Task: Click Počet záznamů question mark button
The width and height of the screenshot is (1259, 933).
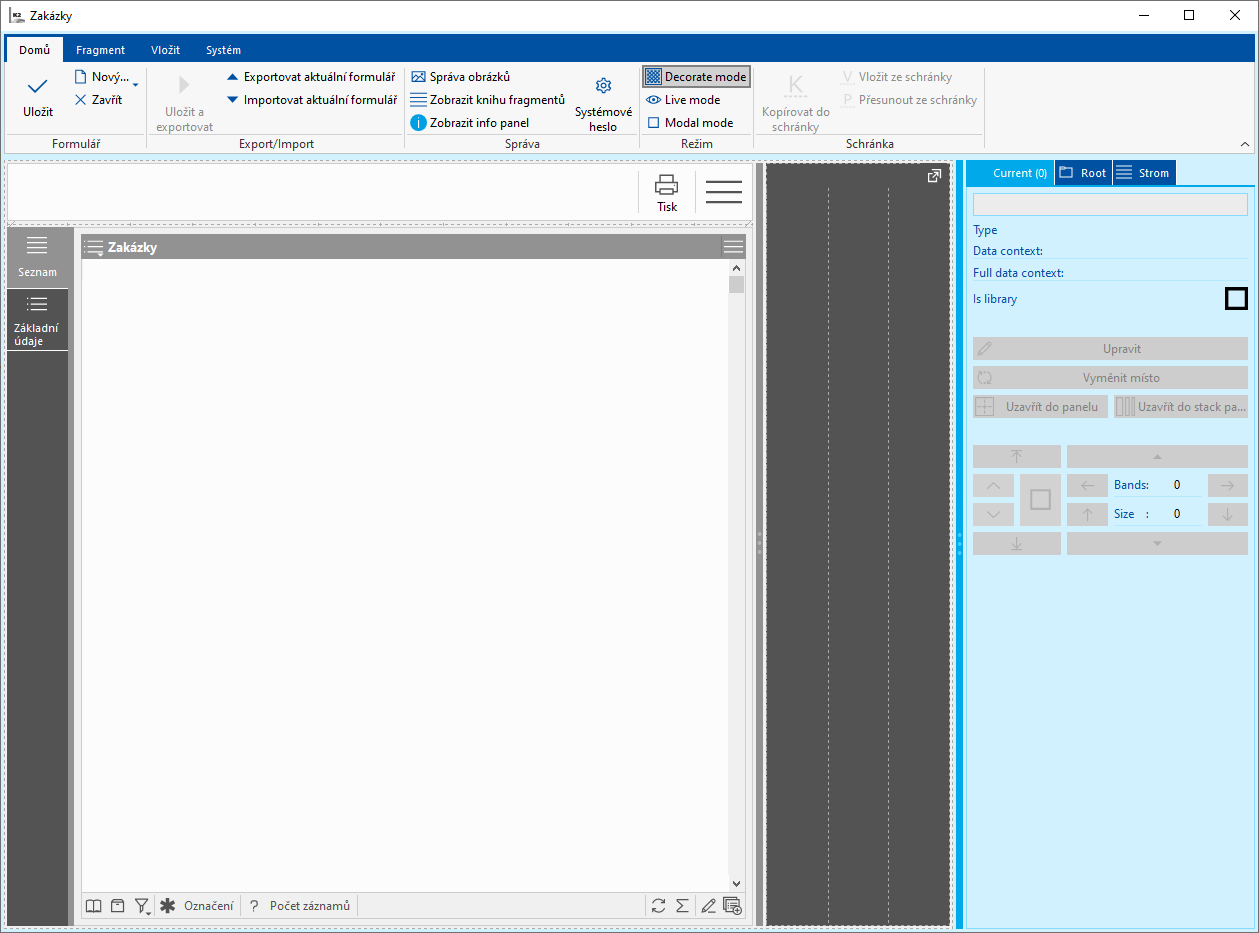Action: coord(299,906)
